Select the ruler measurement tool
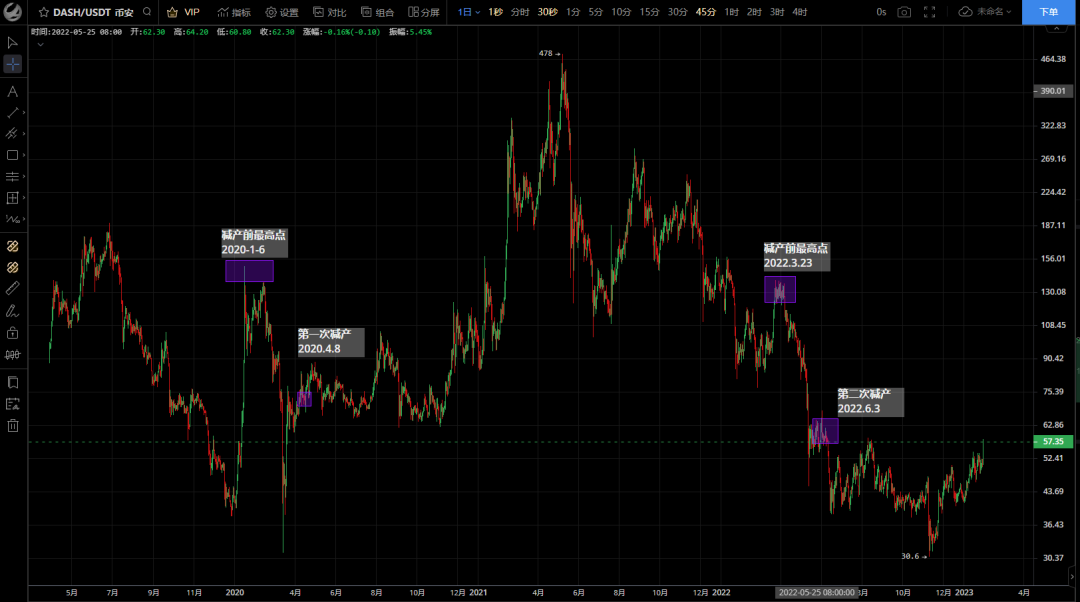Screen dimensions: 1080x602 tap(13, 288)
